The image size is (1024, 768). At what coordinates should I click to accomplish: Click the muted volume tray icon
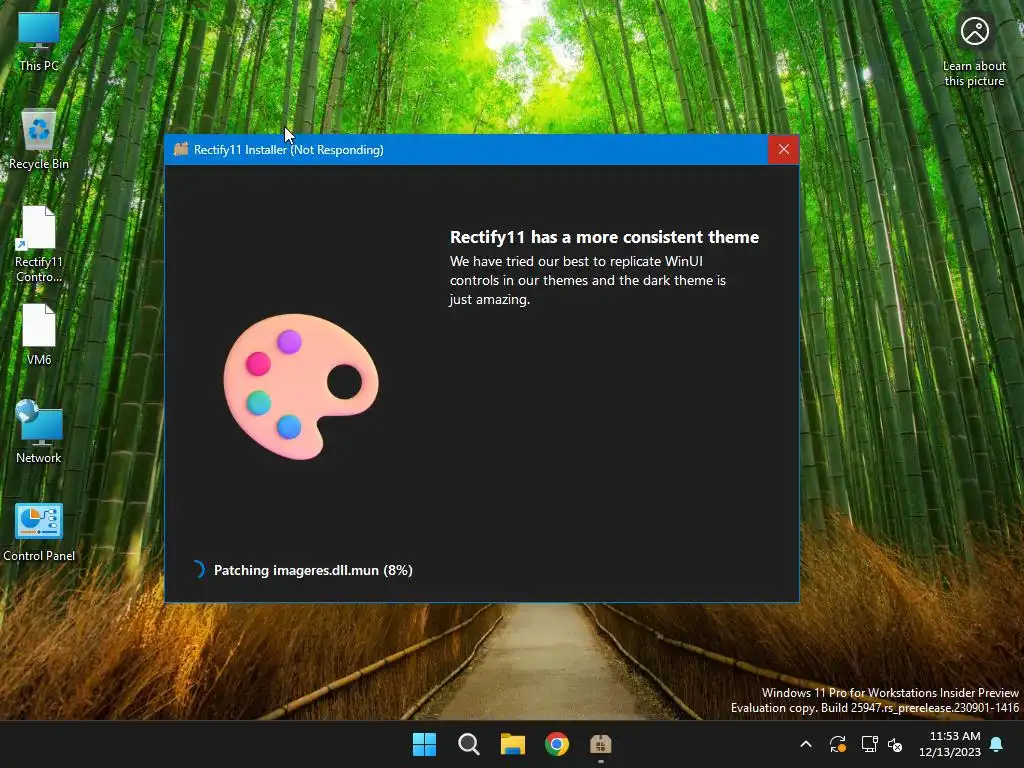coord(895,744)
